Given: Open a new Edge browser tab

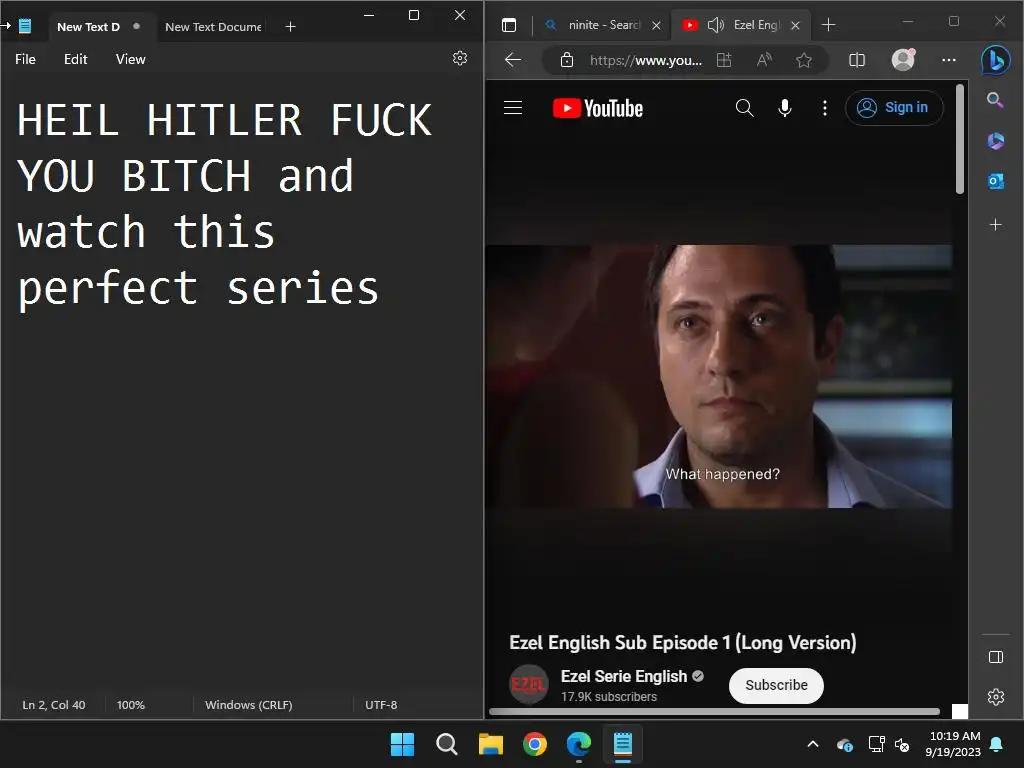Looking at the screenshot, I should point(828,25).
